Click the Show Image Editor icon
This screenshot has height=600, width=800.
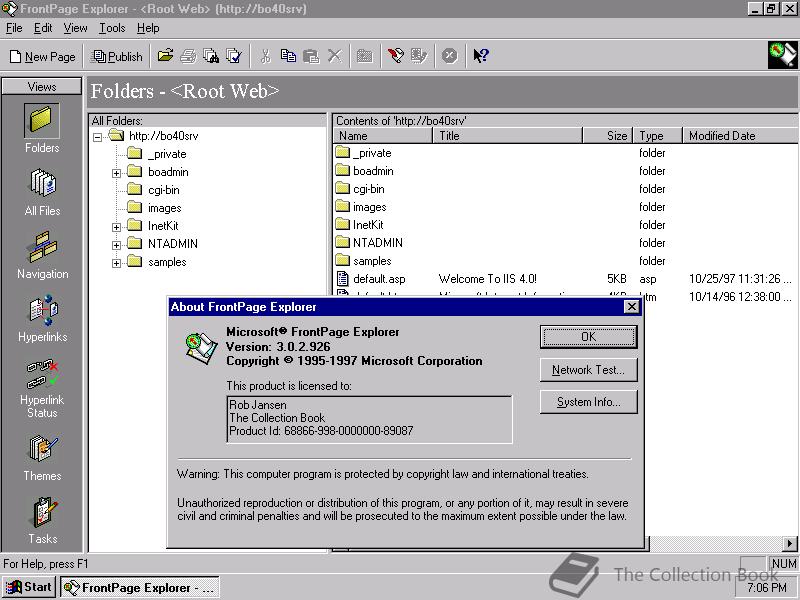coord(418,56)
